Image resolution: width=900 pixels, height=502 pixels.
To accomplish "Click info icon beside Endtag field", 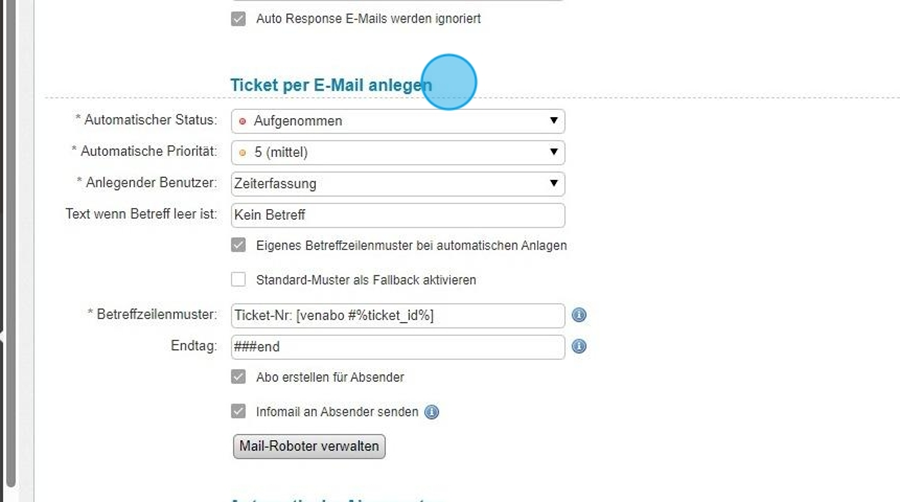I will coord(579,347).
